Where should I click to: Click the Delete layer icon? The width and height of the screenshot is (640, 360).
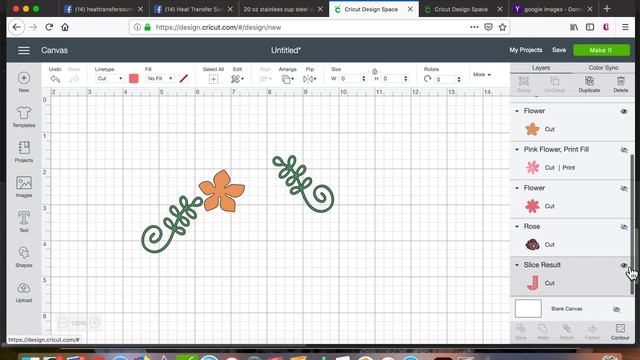620,81
